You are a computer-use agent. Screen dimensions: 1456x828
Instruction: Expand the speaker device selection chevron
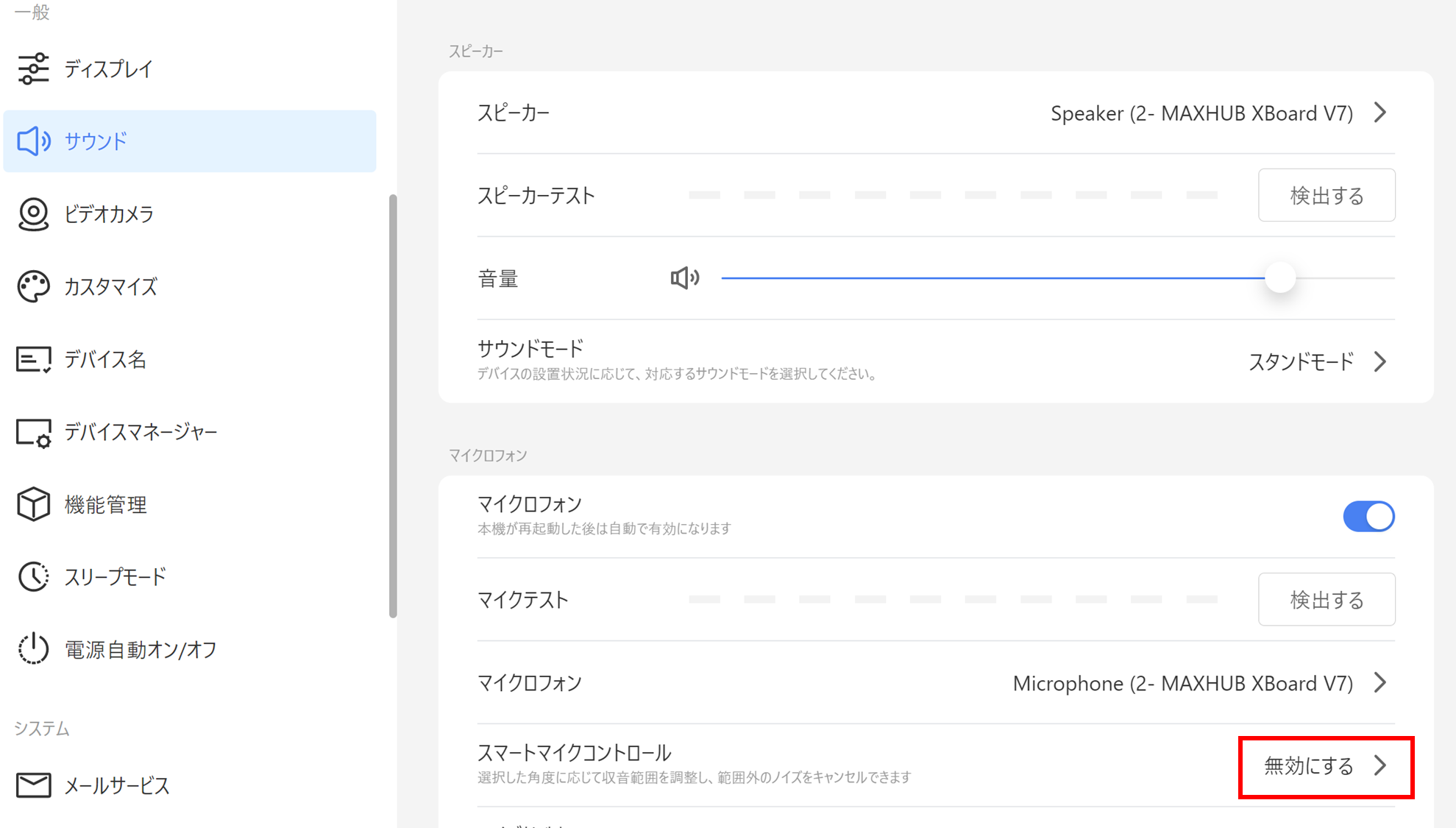pos(1379,113)
